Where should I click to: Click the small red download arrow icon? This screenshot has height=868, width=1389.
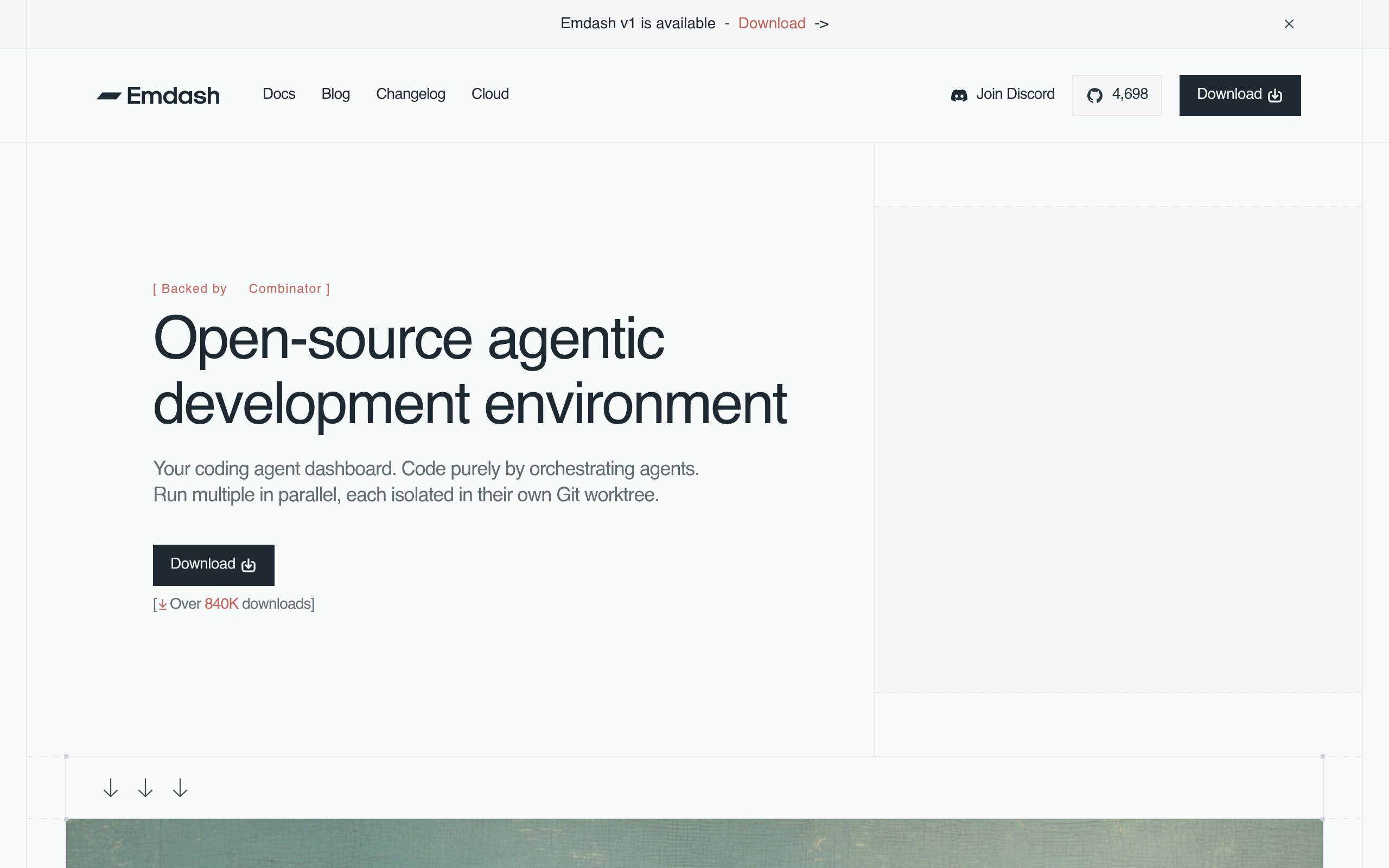(162, 604)
